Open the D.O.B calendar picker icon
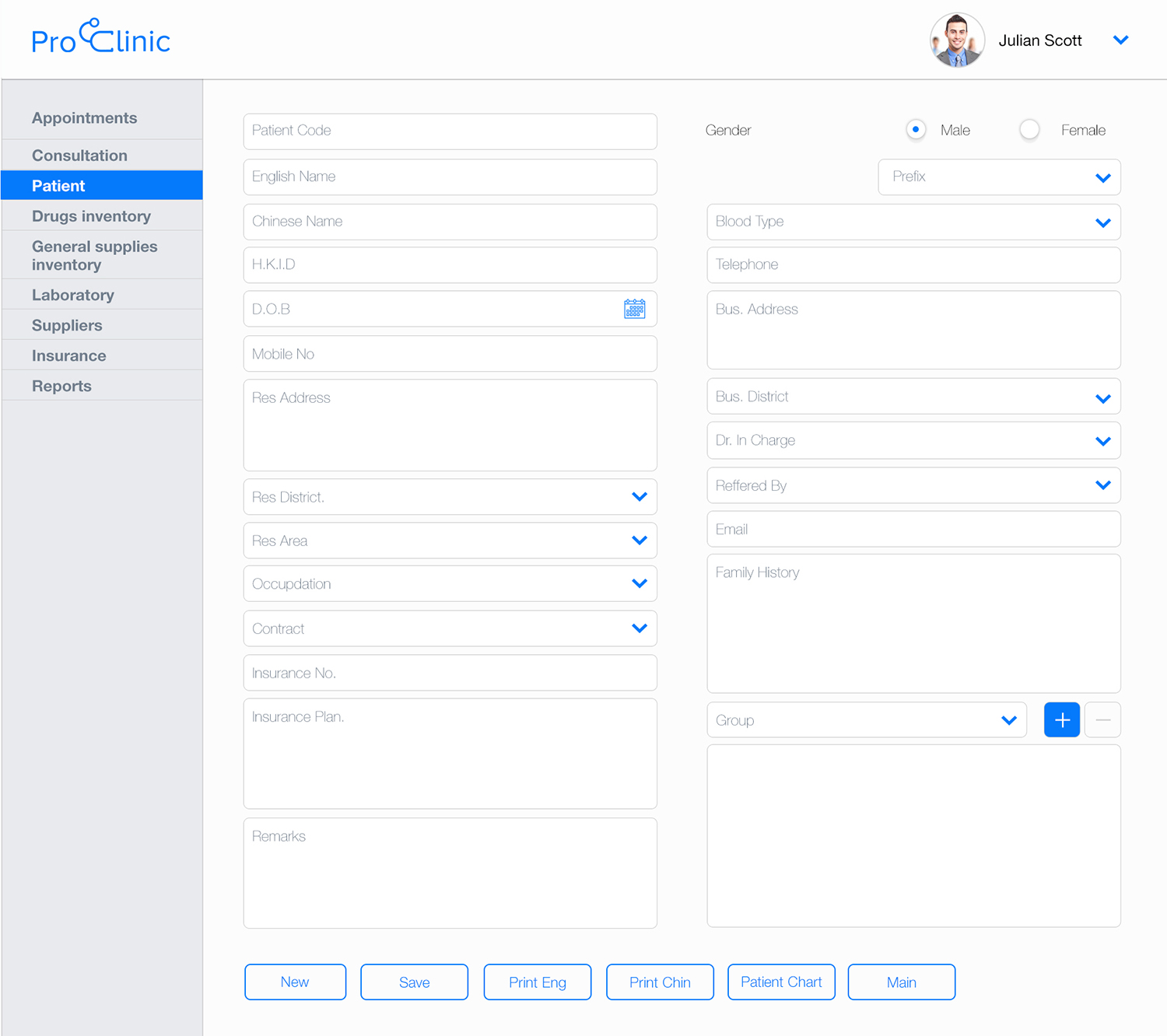This screenshot has width=1167, height=1036. (x=635, y=309)
